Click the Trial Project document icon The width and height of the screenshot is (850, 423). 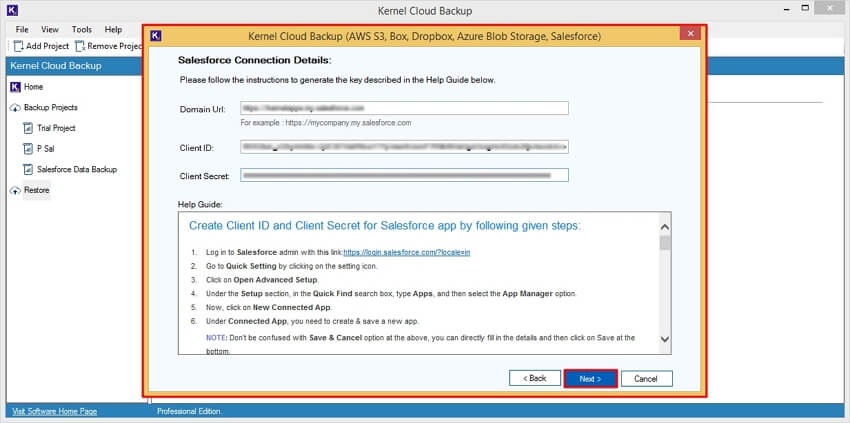click(28, 129)
